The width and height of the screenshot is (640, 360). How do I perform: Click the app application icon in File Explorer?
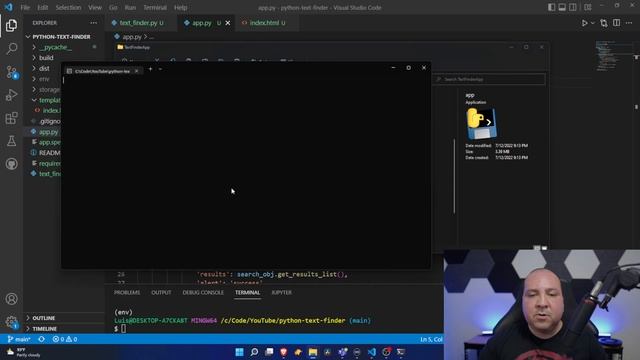(482, 123)
